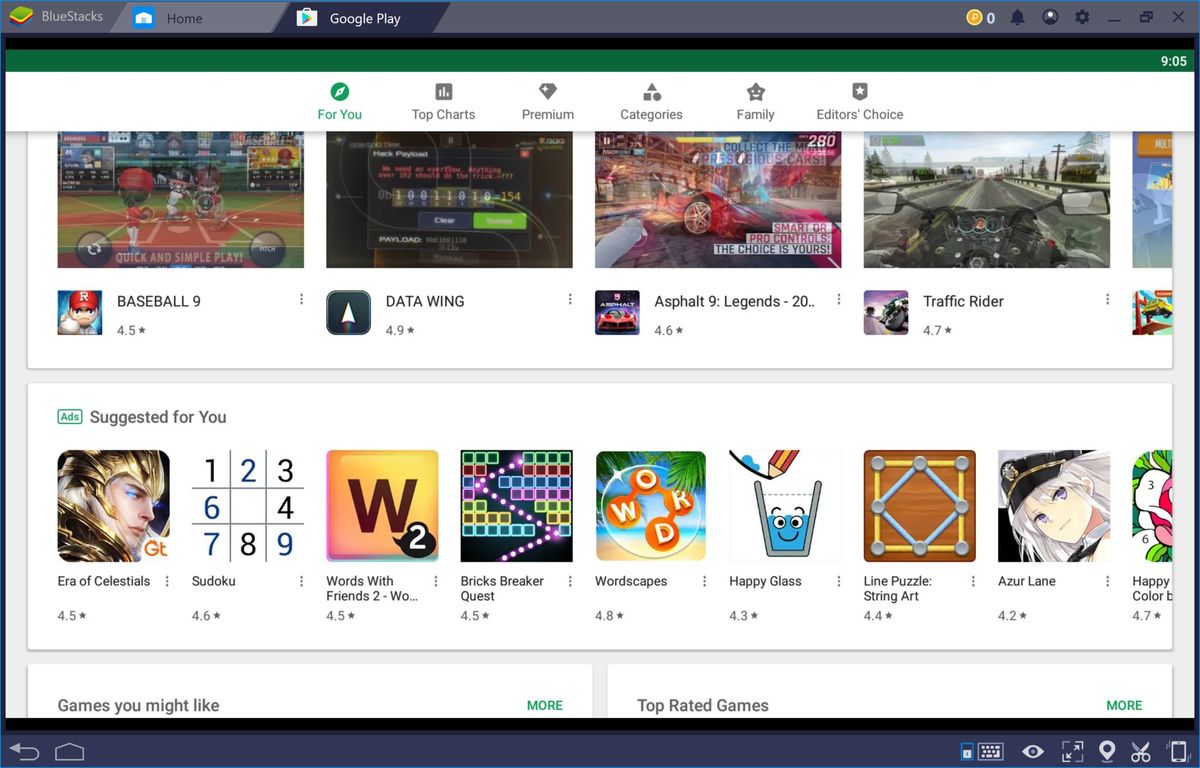Image resolution: width=1200 pixels, height=768 pixels.
Task: Open BlueStacks settings gear
Action: pyautogui.click(x=1081, y=16)
